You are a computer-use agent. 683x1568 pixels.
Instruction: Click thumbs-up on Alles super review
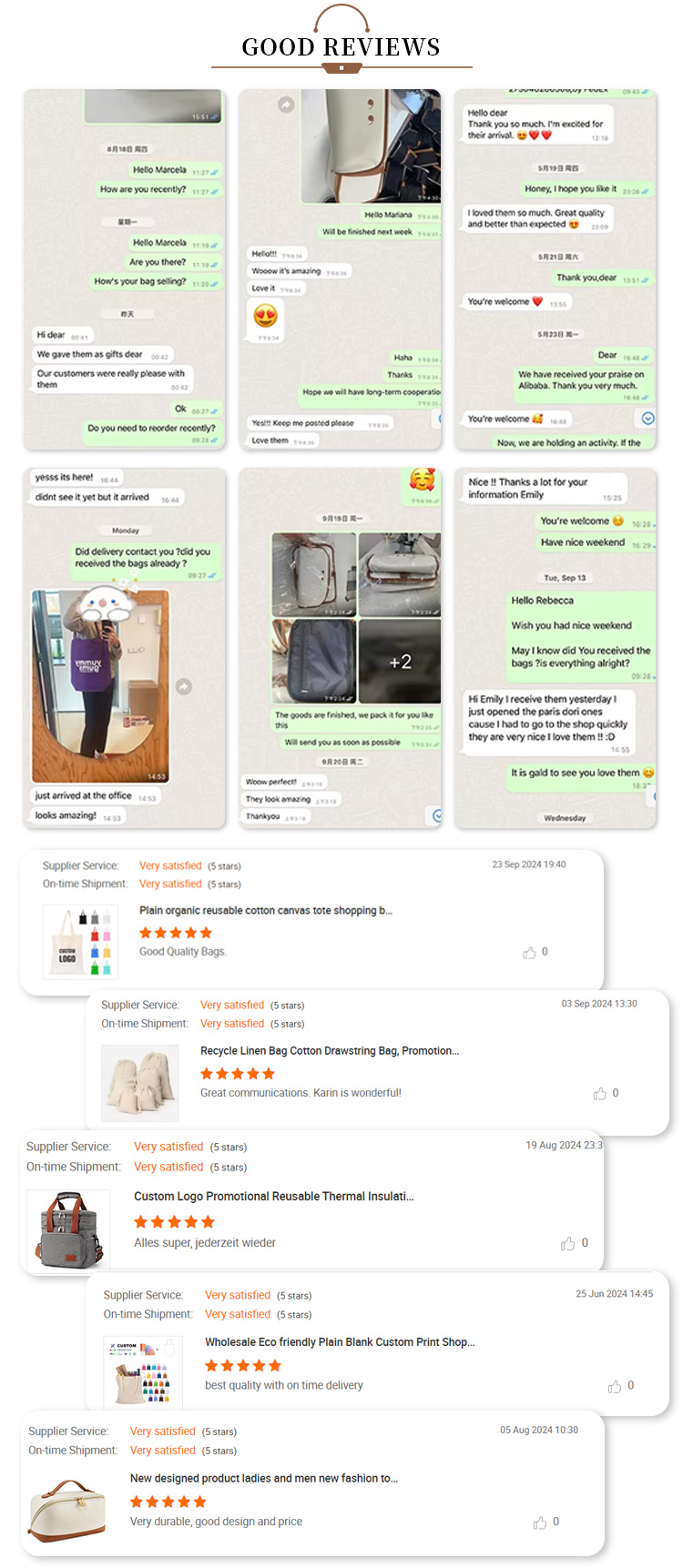(567, 1243)
